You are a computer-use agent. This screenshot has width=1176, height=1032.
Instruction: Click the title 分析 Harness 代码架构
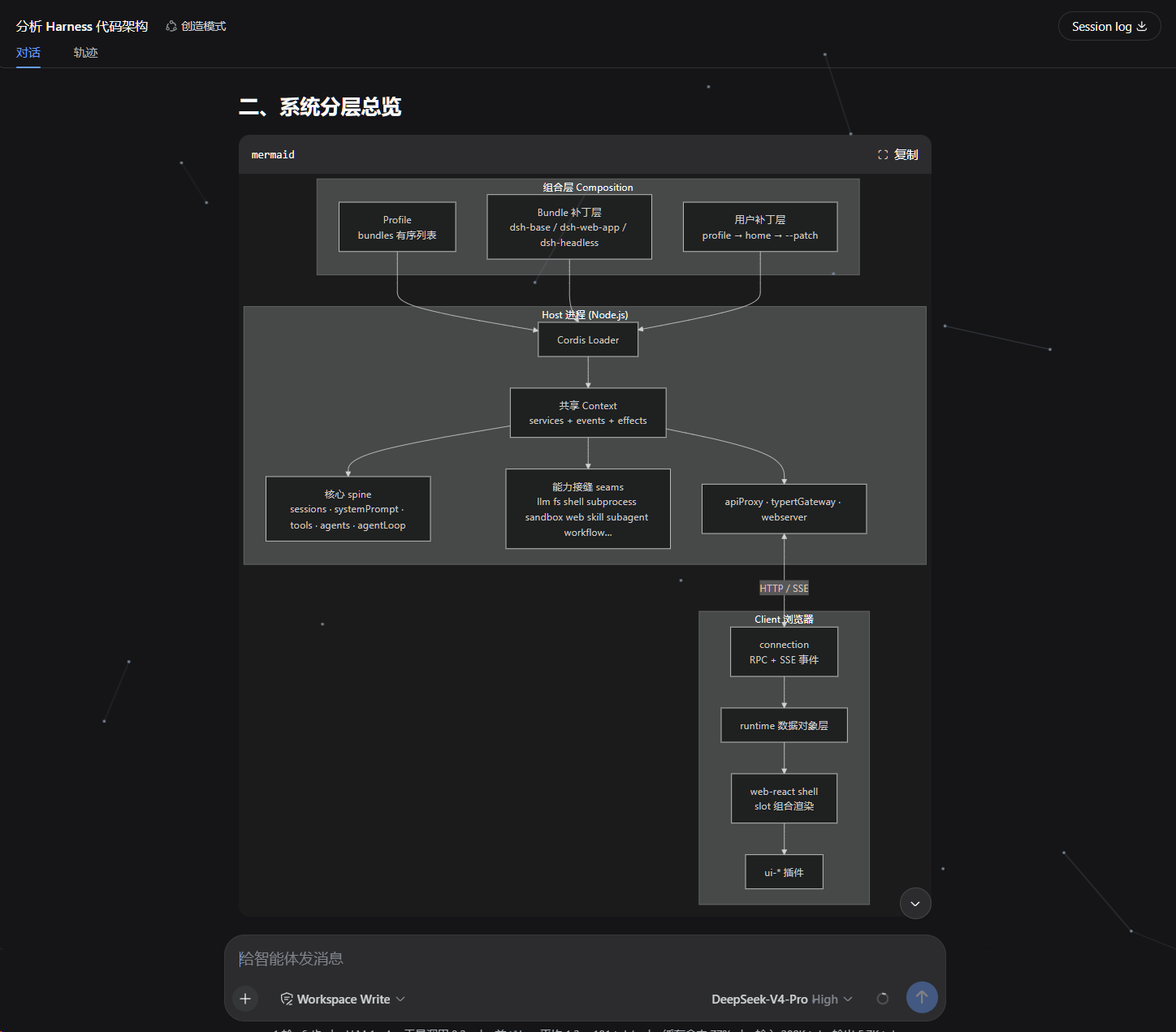tap(82, 26)
